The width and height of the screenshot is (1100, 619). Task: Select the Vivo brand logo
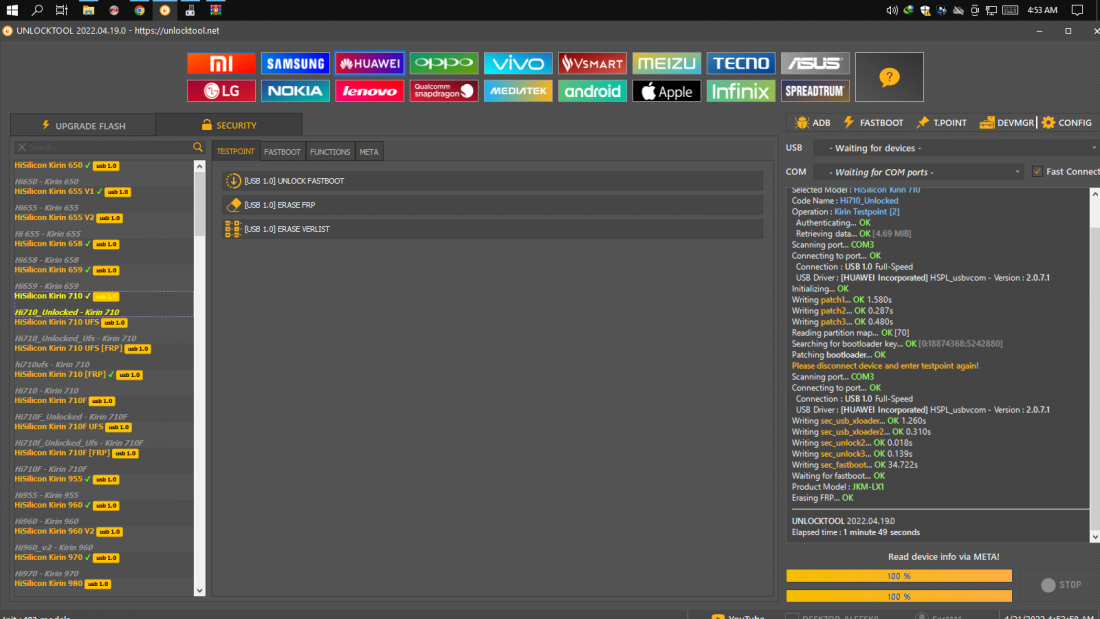pyautogui.click(x=518, y=63)
